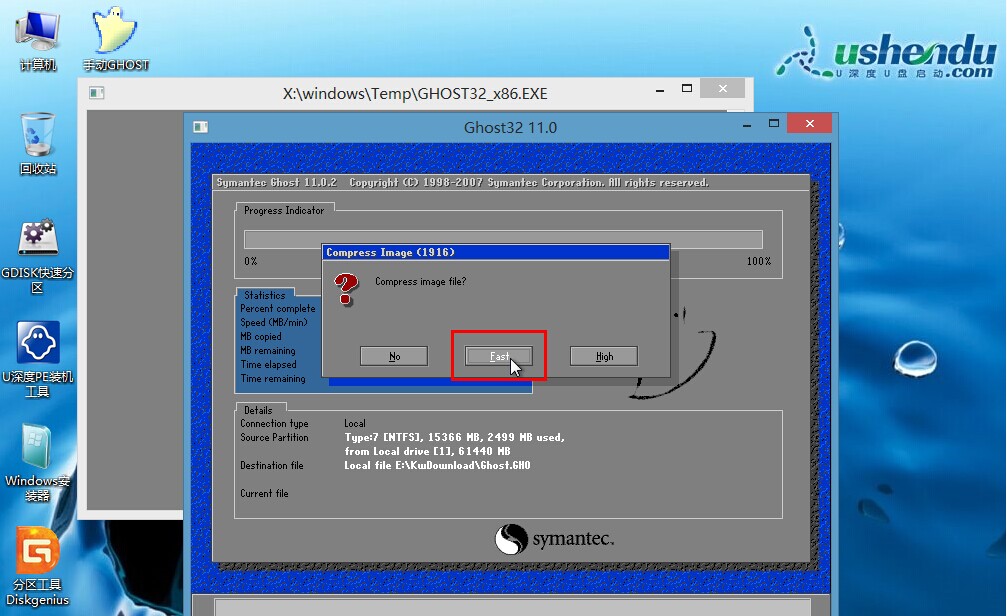Click the X:\windows\Temp\GHOST32_x86.EXE title text
1007x616 pixels.
[415, 94]
